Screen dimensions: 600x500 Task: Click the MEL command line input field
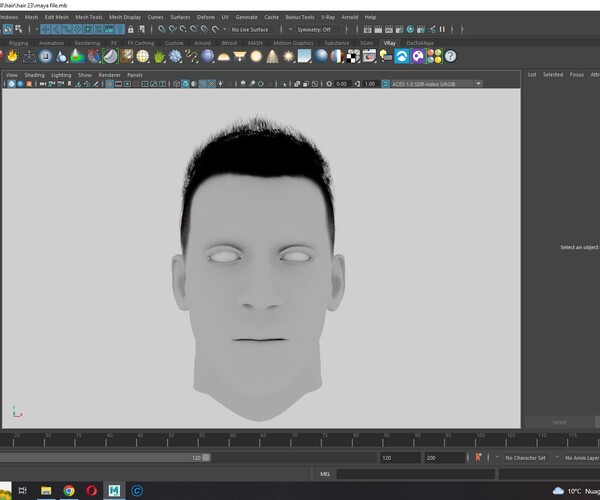click(416, 474)
